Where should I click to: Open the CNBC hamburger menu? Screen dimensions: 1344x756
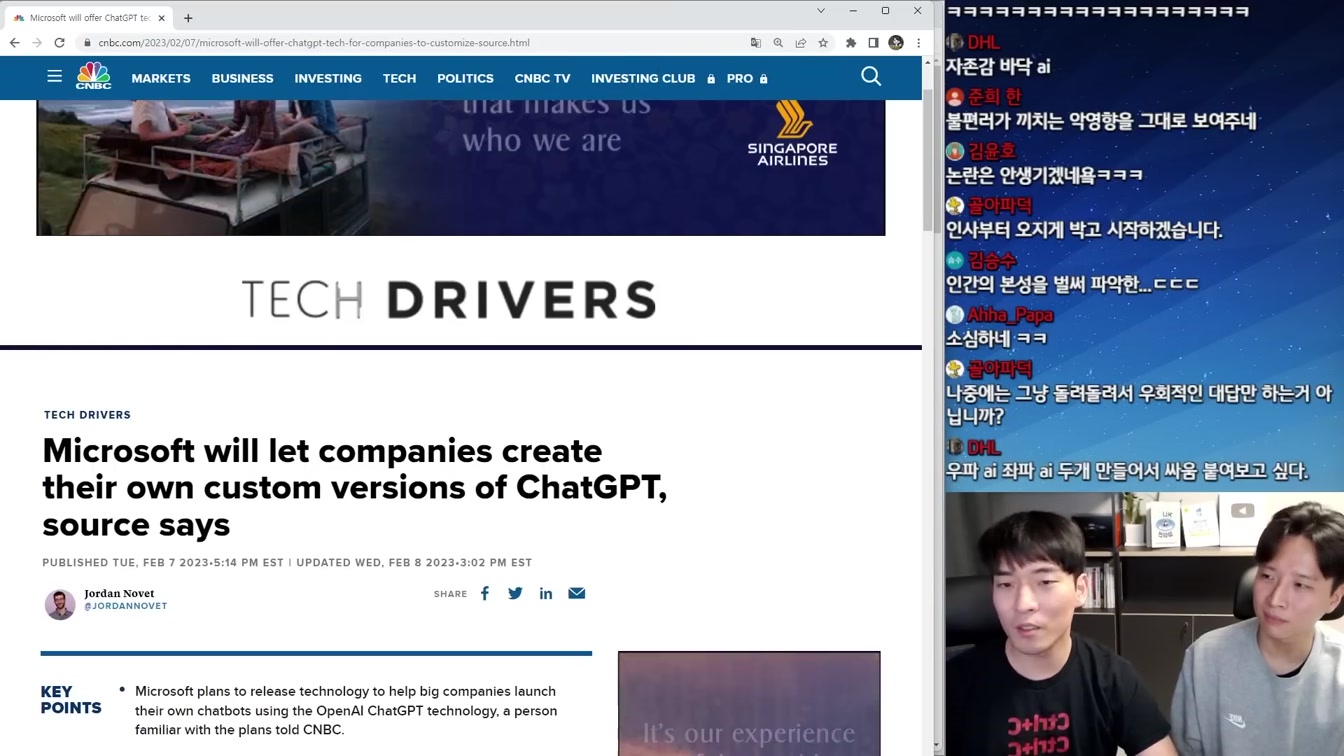coord(54,76)
